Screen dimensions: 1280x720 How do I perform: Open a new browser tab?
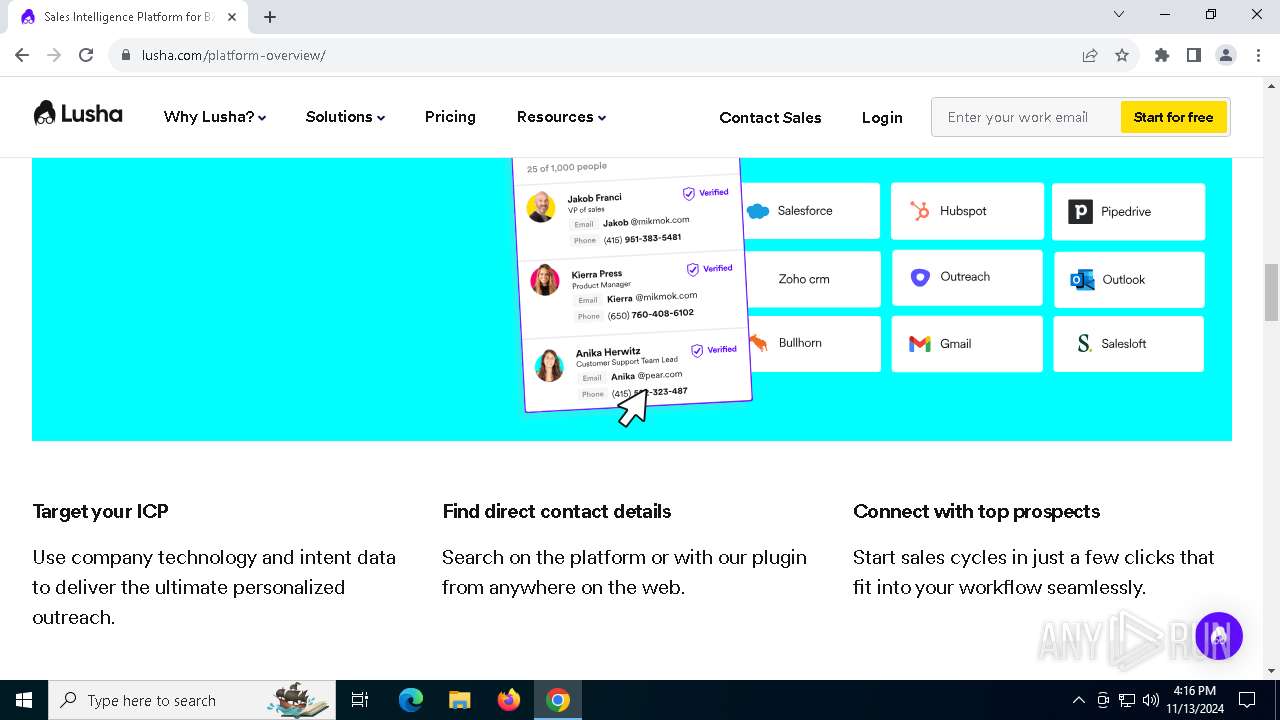[270, 17]
